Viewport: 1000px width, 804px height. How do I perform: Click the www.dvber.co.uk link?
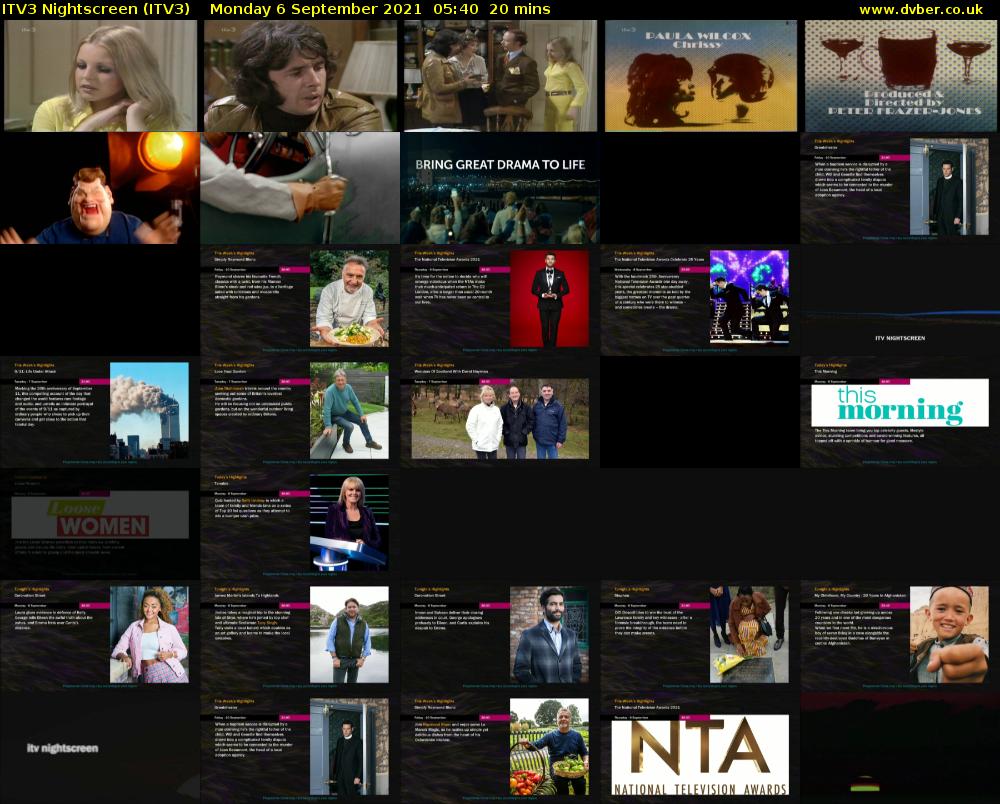click(920, 10)
